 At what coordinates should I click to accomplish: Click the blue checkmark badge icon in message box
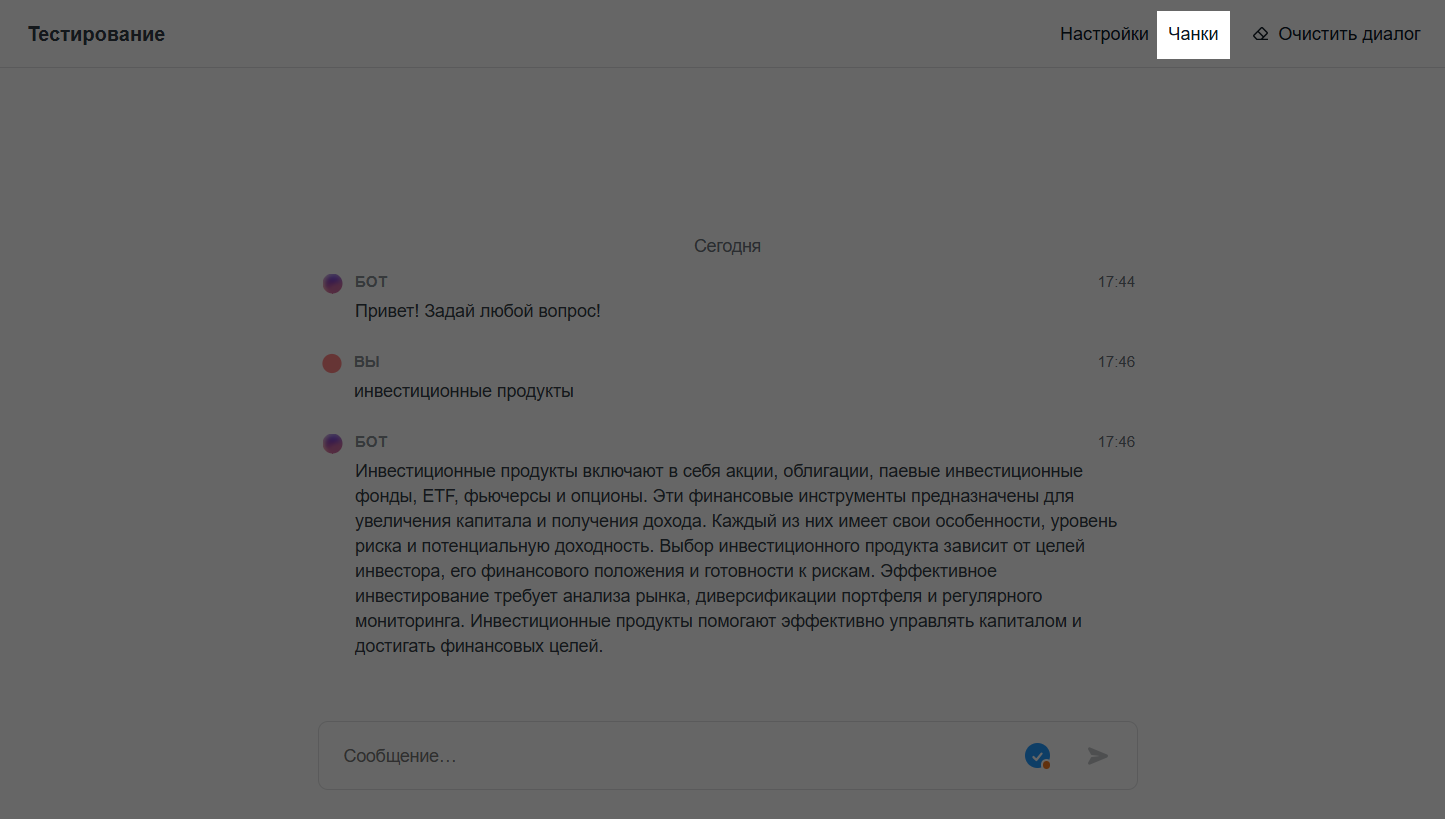click(x=1038, y=756)
